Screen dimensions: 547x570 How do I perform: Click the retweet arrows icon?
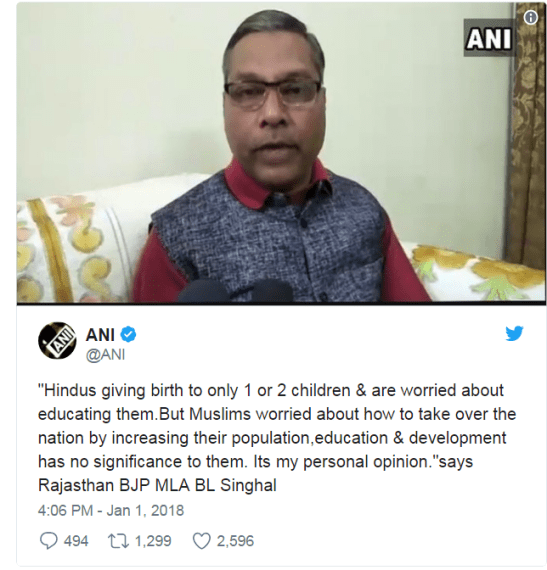pos(118,541)
